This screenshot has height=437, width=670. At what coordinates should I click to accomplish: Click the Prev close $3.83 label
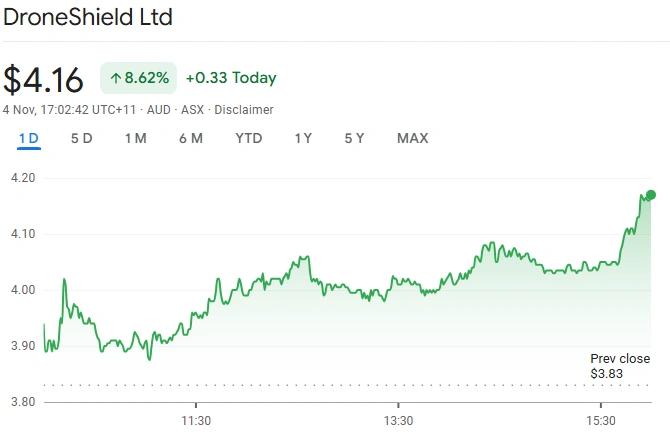click(619, 366)
